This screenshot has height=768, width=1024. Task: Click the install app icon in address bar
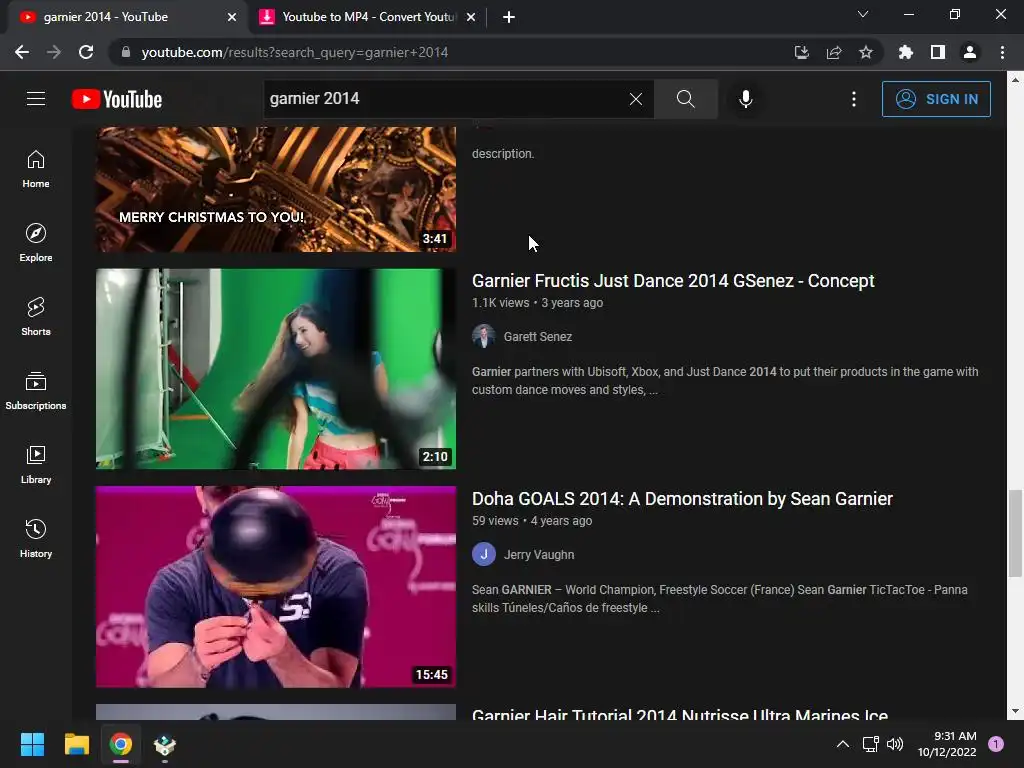(802, 52)
